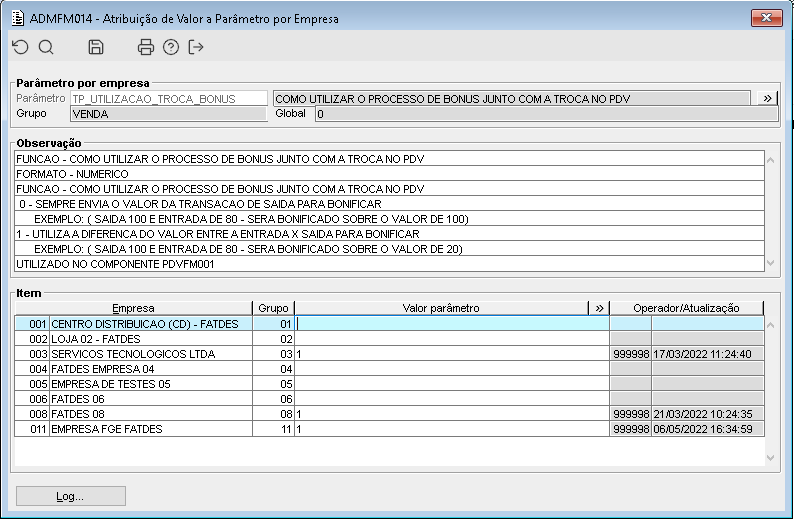Click example line ending VALOR DE 20)
Image resolution: width=794 pixels, height=519 pixels.
(389, 249)
